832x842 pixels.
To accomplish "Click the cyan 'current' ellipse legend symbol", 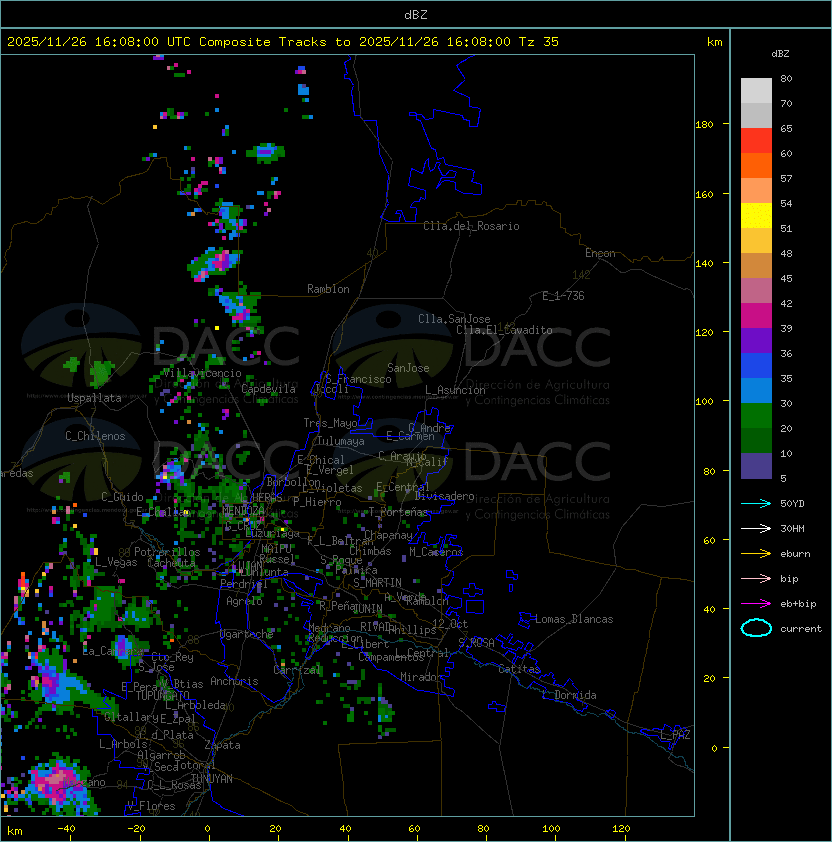I will click(x=756, y=628).
